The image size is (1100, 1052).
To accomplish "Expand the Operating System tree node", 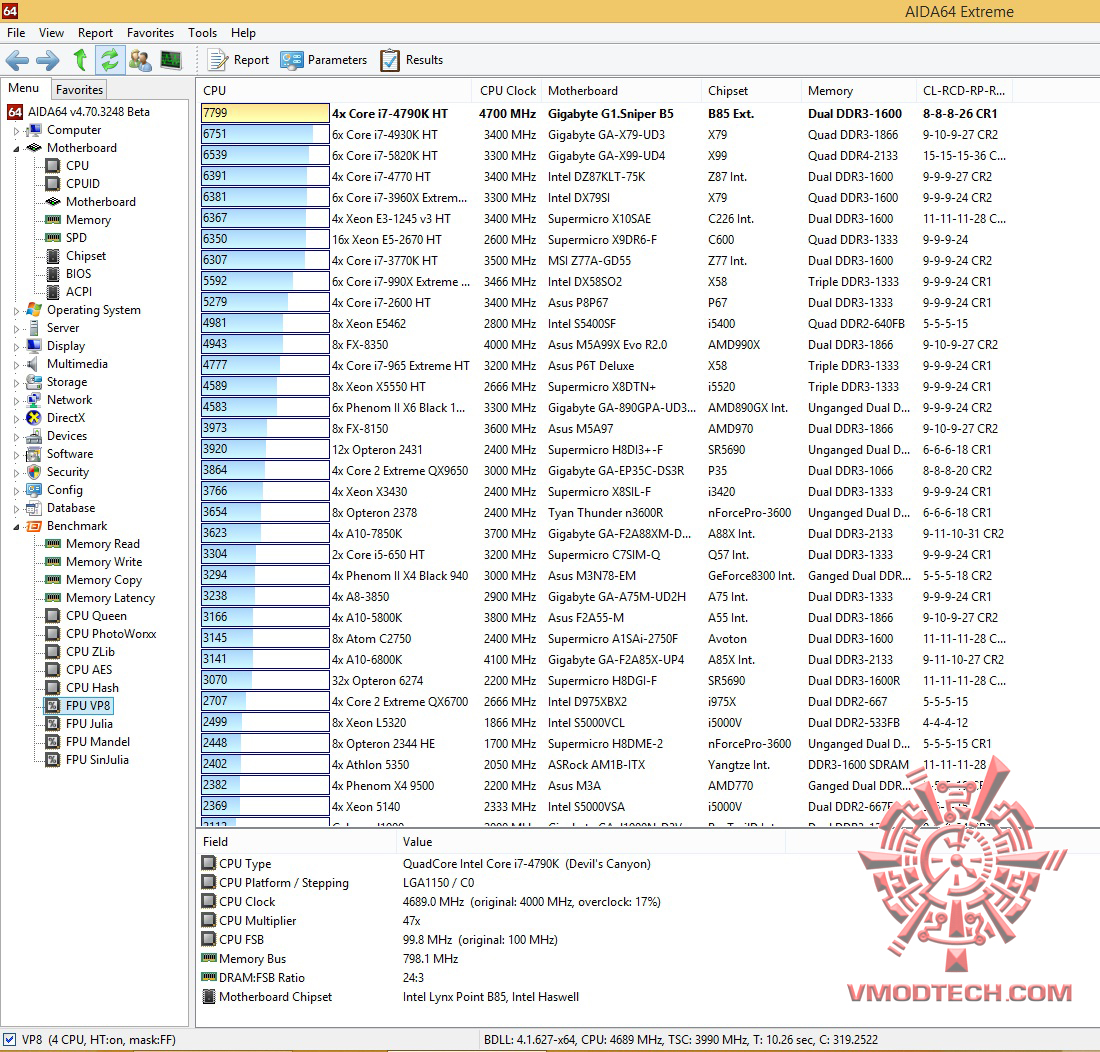I will 16,311.
